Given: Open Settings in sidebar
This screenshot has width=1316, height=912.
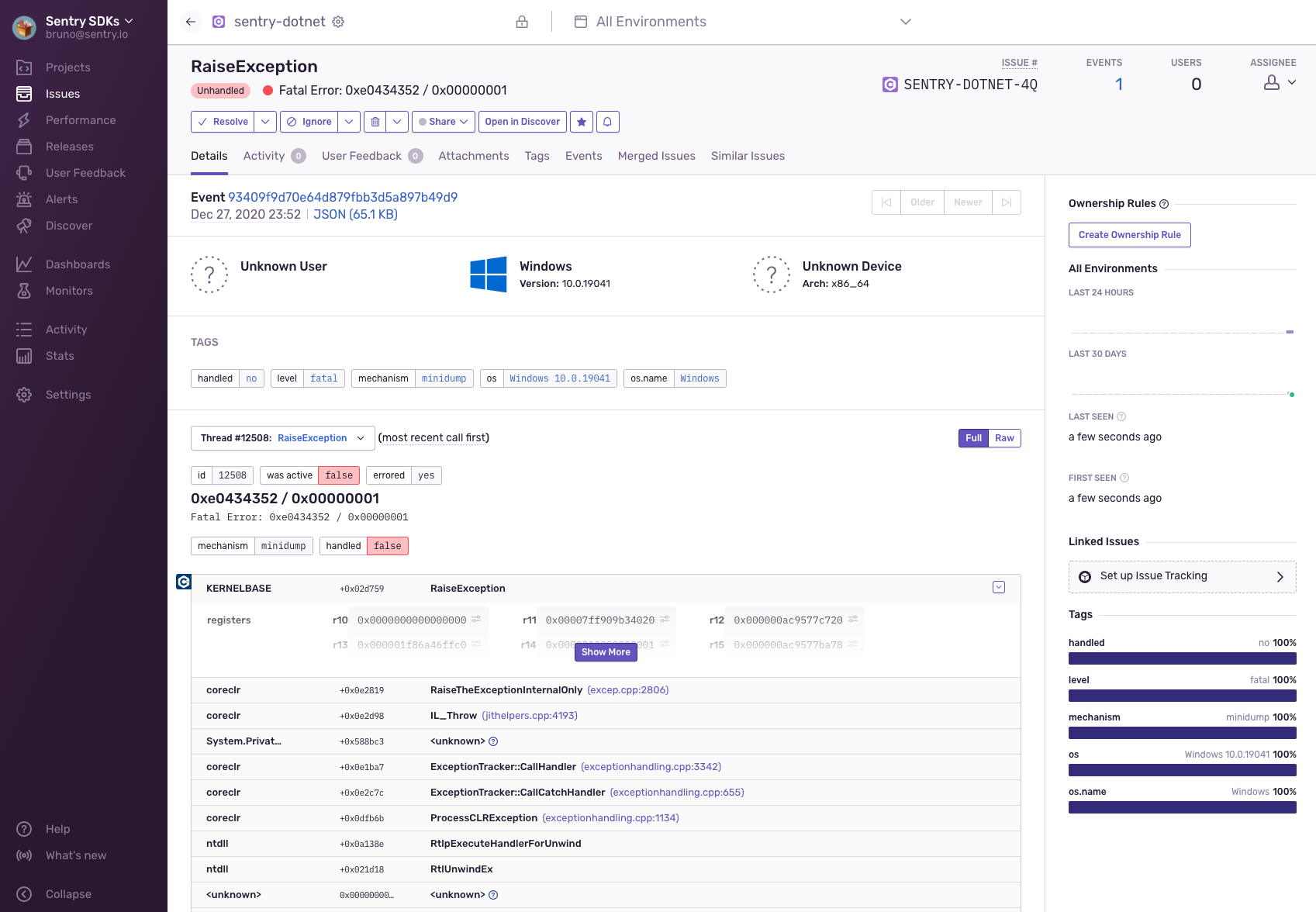Looking at the screenshot, I should pos(68,395).
